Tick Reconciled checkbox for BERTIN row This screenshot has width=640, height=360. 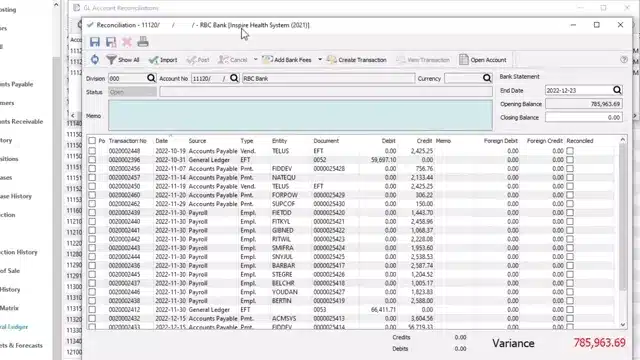570,301
